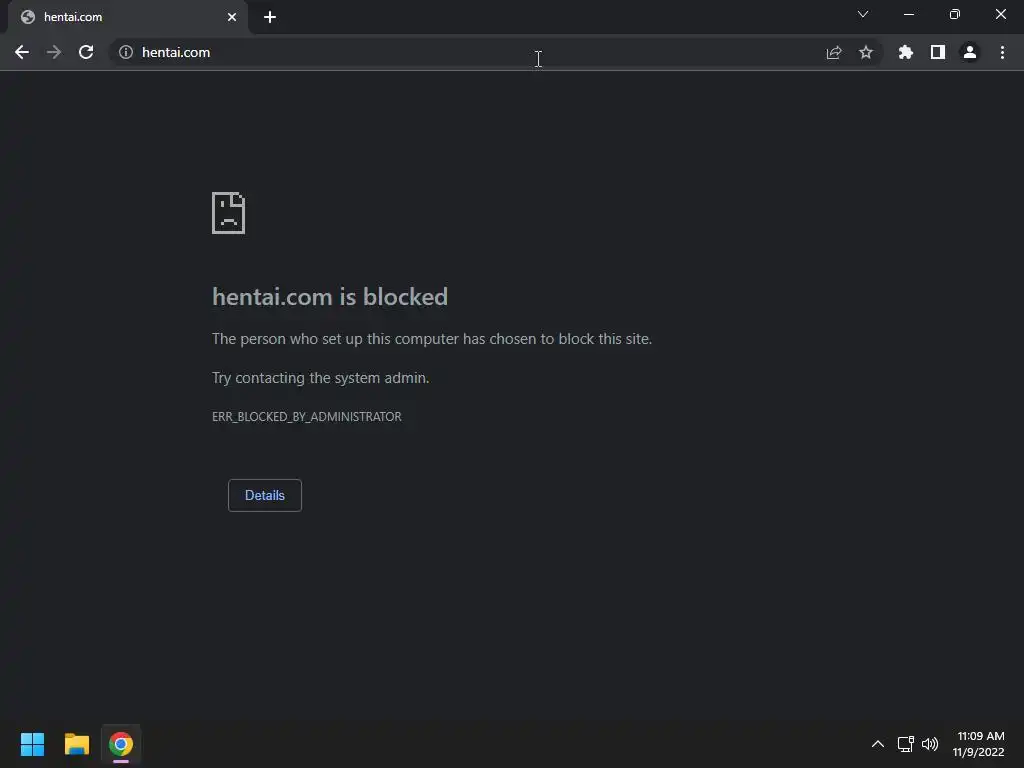
Task: Open the volume control in tray
Action: (x=929, y=744)
